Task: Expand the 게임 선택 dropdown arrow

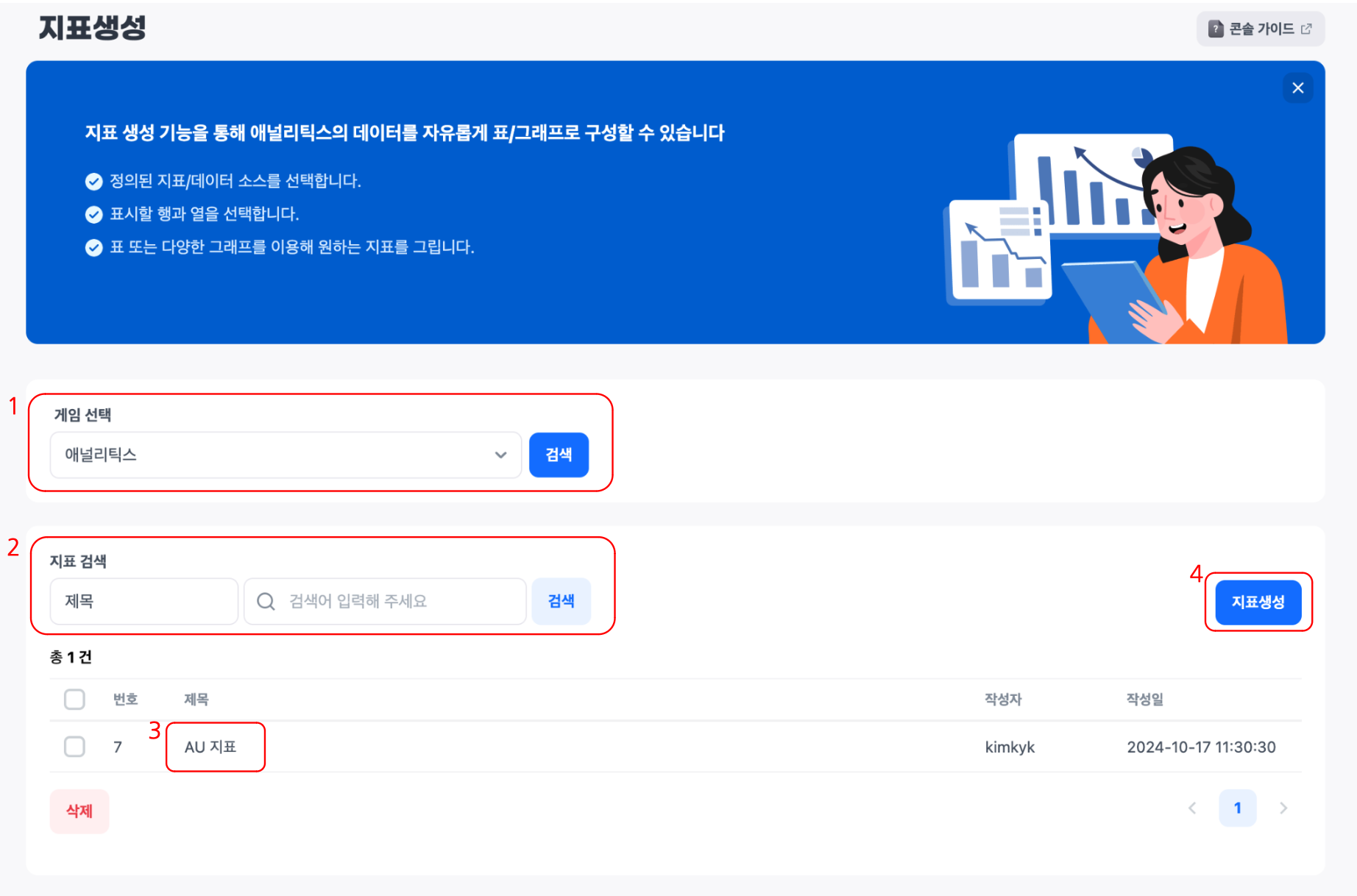Action: point(500,455)
